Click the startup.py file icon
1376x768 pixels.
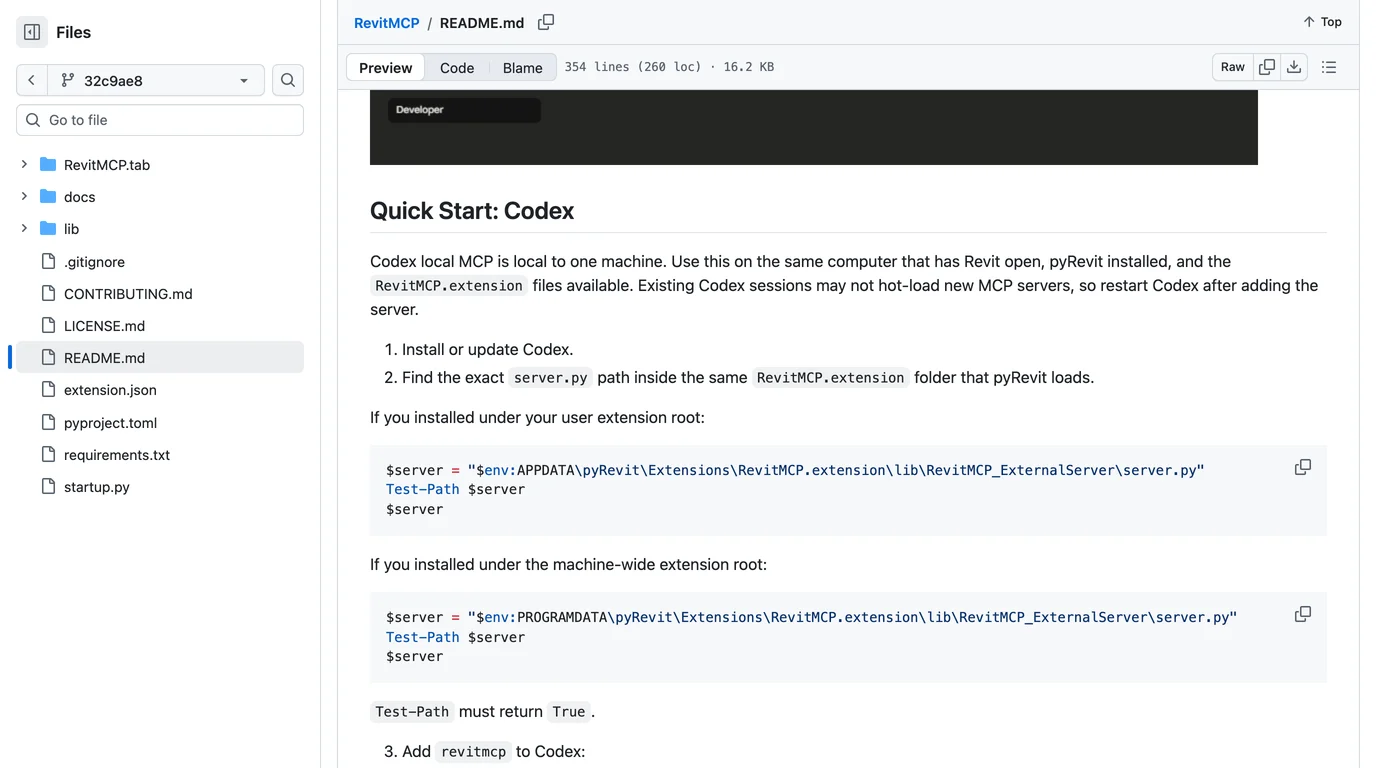click(48, 486)
